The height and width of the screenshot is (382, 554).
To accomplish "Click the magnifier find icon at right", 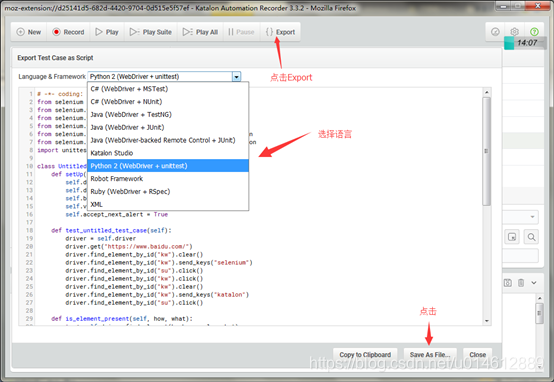I will (x=531, y=237).
